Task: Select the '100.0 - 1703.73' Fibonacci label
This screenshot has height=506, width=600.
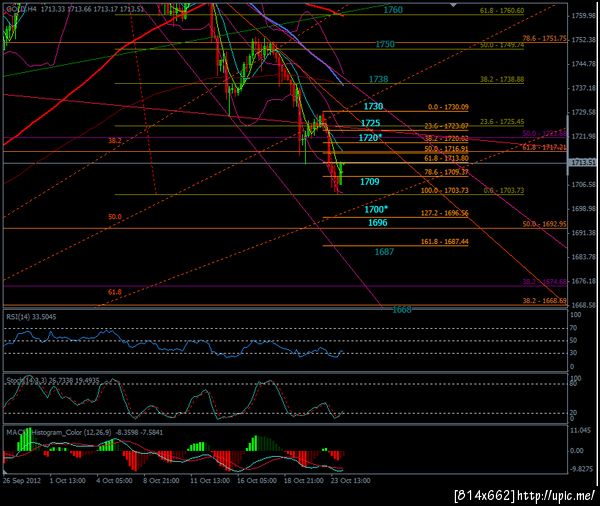Action: tap(445, 190)
